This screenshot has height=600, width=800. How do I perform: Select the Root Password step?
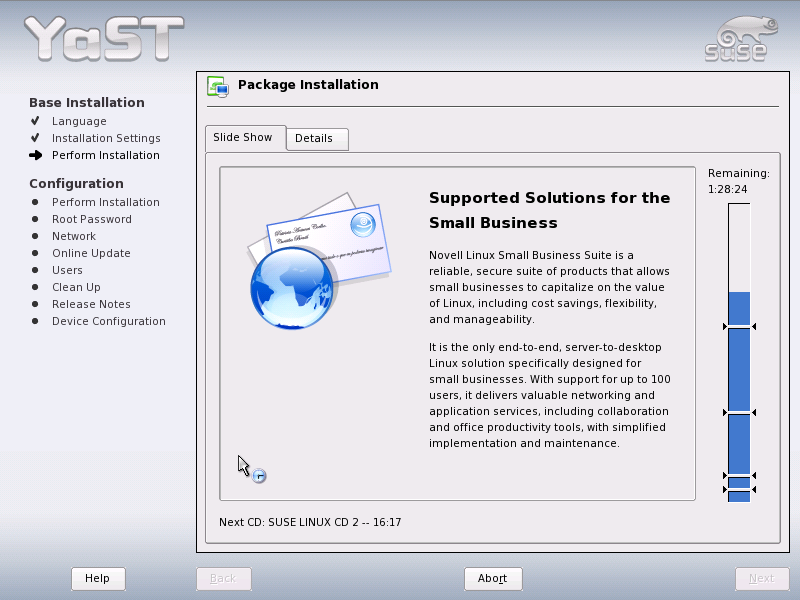point(92,219)
